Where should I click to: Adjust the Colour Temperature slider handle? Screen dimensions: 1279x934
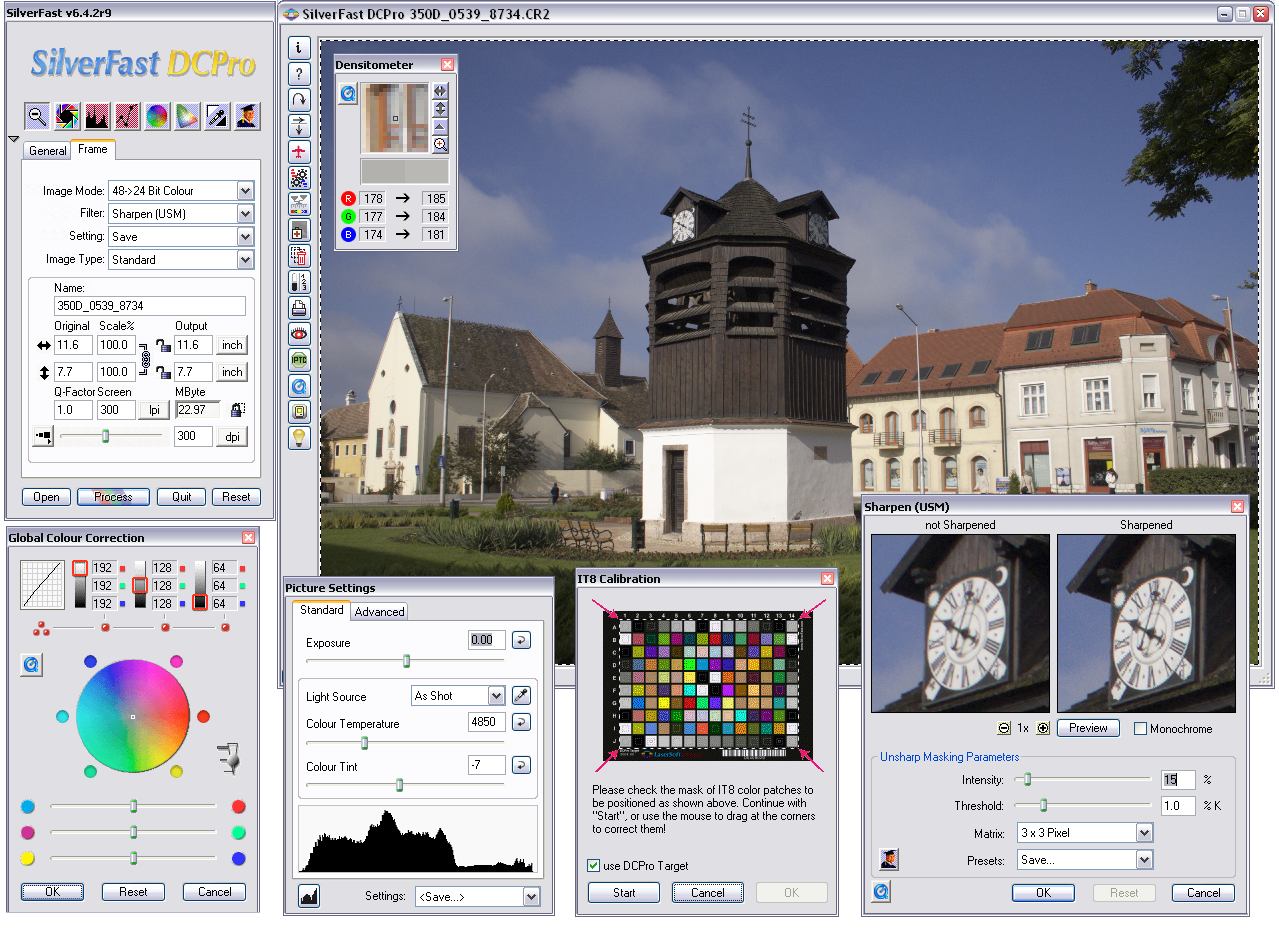point(365,743)
